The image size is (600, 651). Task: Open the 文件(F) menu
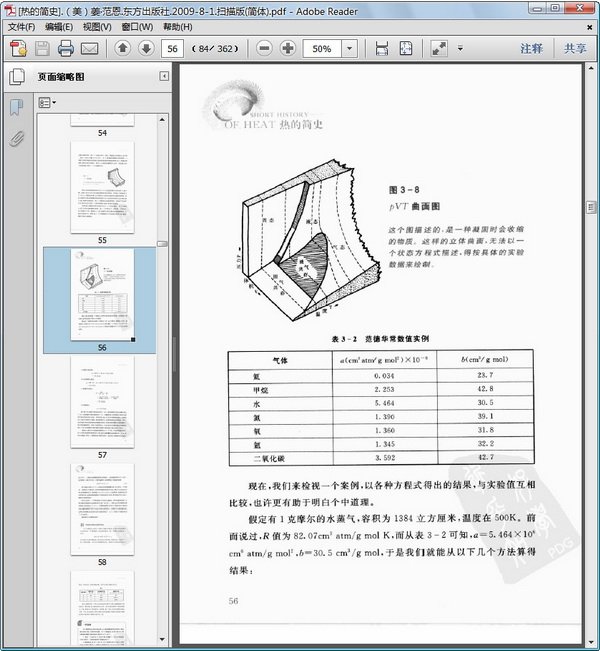coord(21,27)
